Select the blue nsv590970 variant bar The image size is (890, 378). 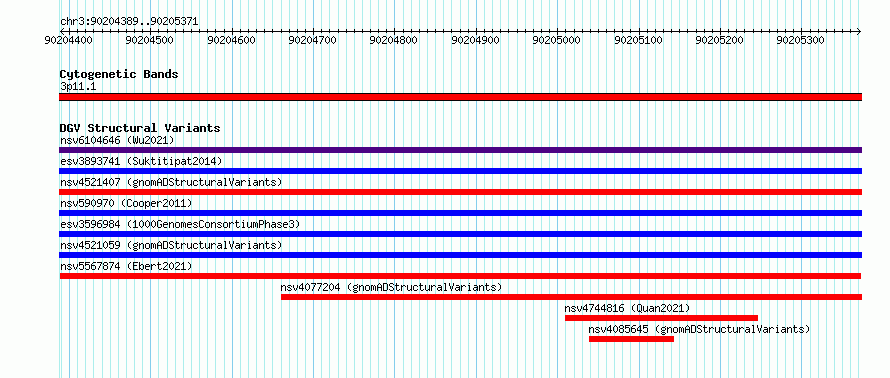(x=460, y=213)
